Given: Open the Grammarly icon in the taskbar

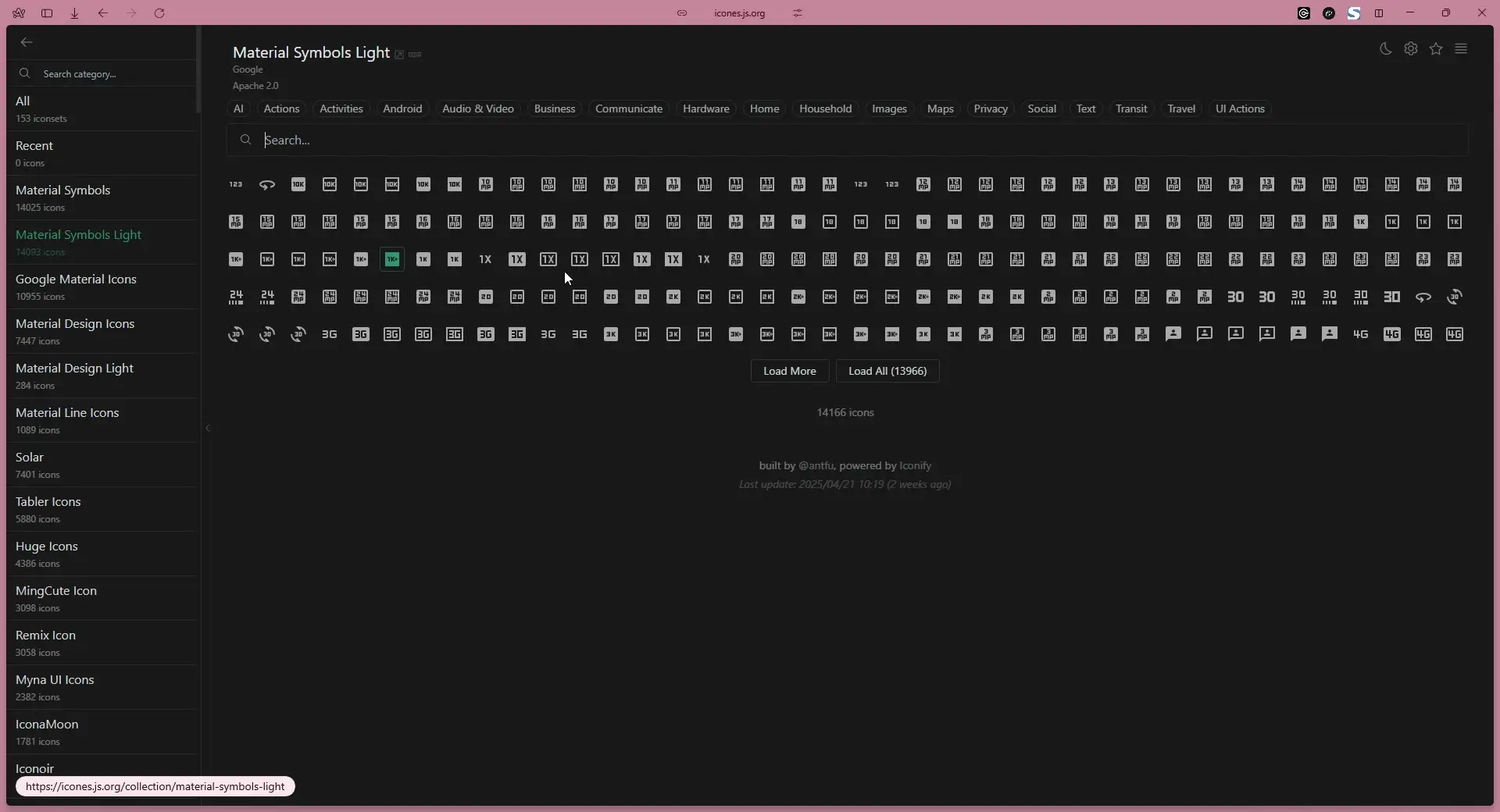Looking at the screenshot, I should [x=1305, y=13].
